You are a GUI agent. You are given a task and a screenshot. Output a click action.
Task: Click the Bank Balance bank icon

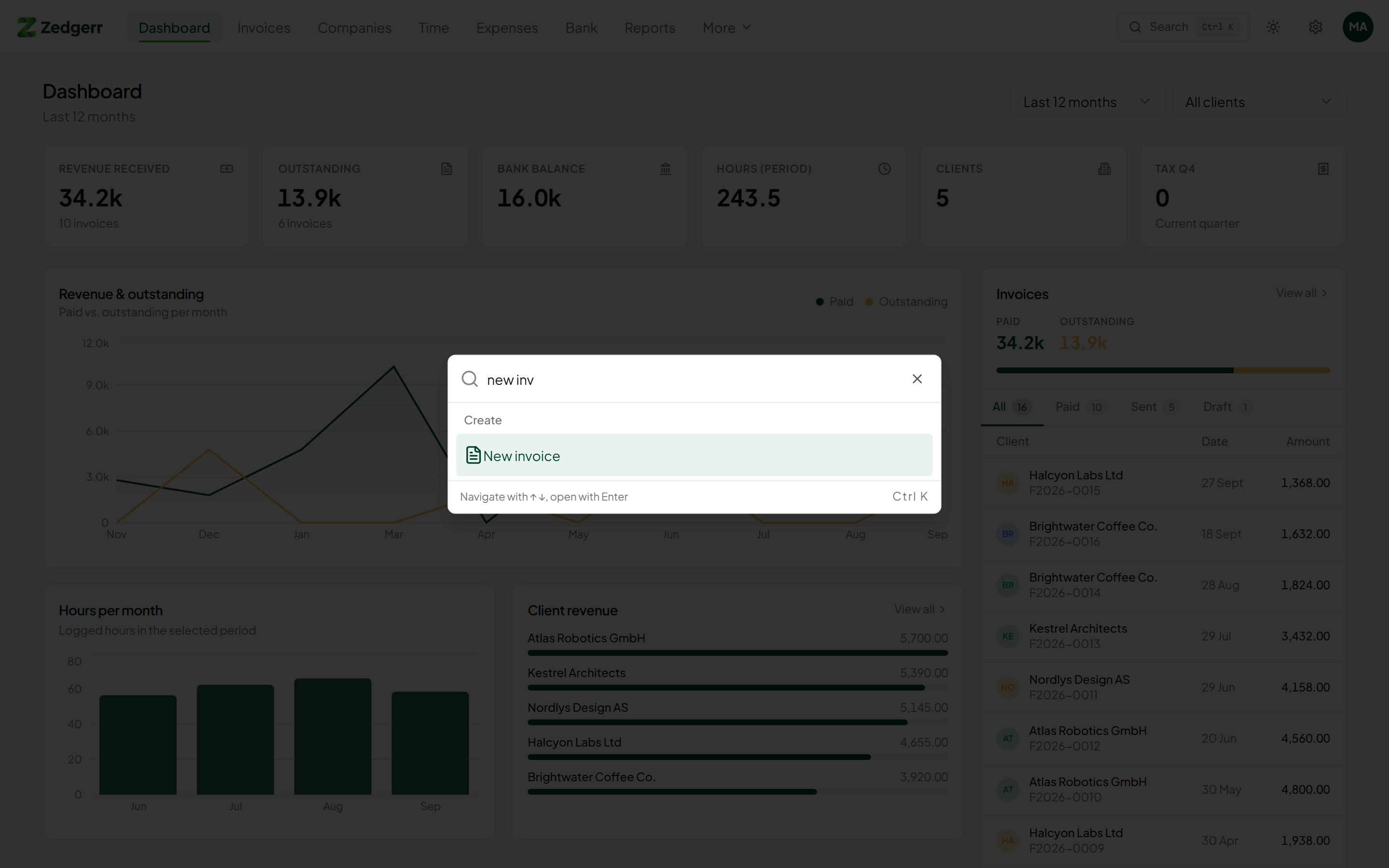pyautogui.click(x=665, y=169)
